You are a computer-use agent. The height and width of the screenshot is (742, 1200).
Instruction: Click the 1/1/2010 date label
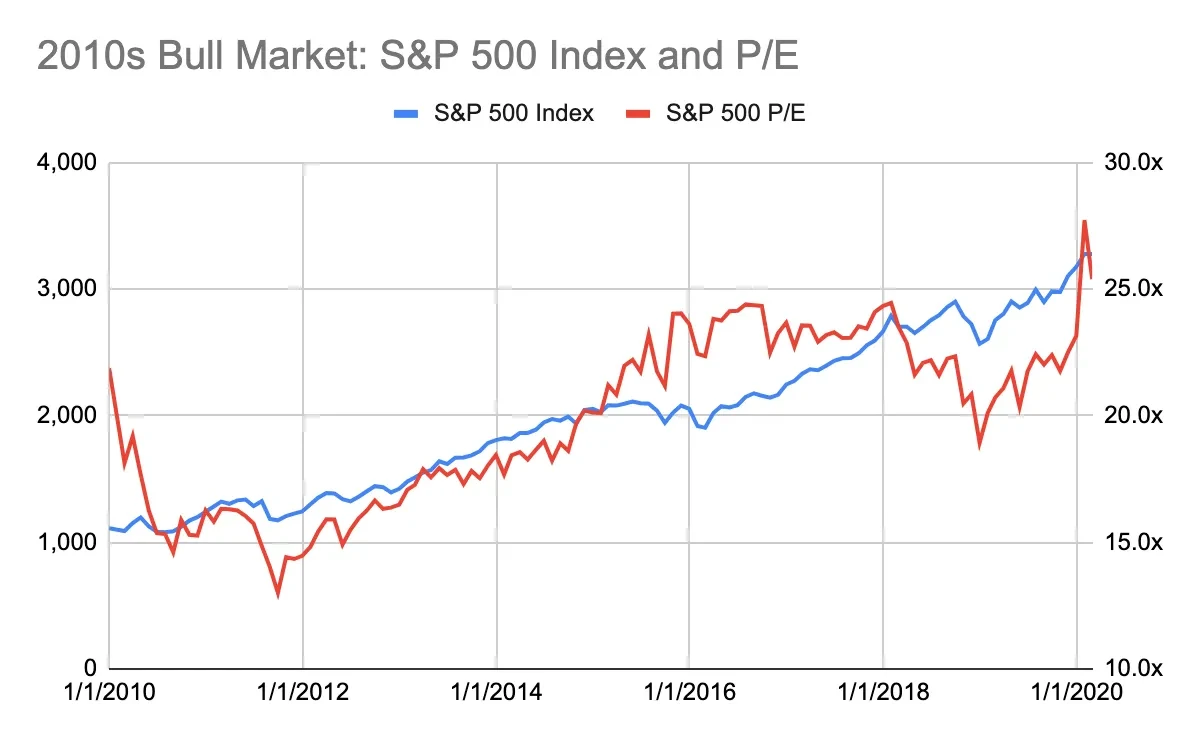109,693
